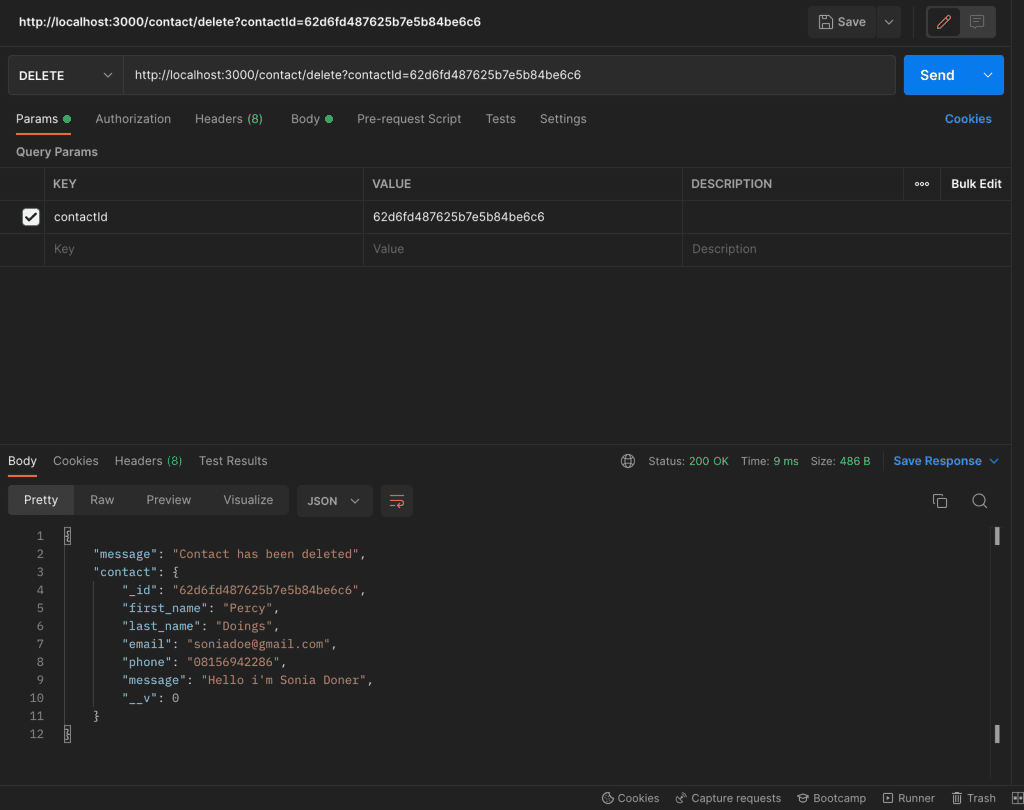Click the wrap lines icon

coord(397,501)
